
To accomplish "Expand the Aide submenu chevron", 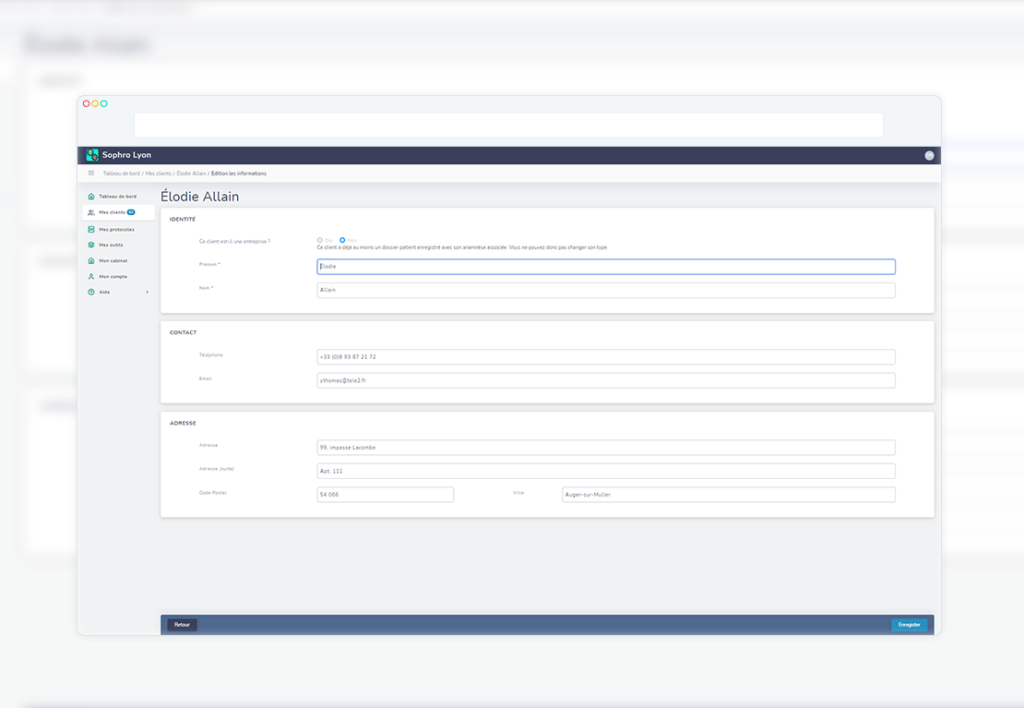I will [x=147, y=292].
